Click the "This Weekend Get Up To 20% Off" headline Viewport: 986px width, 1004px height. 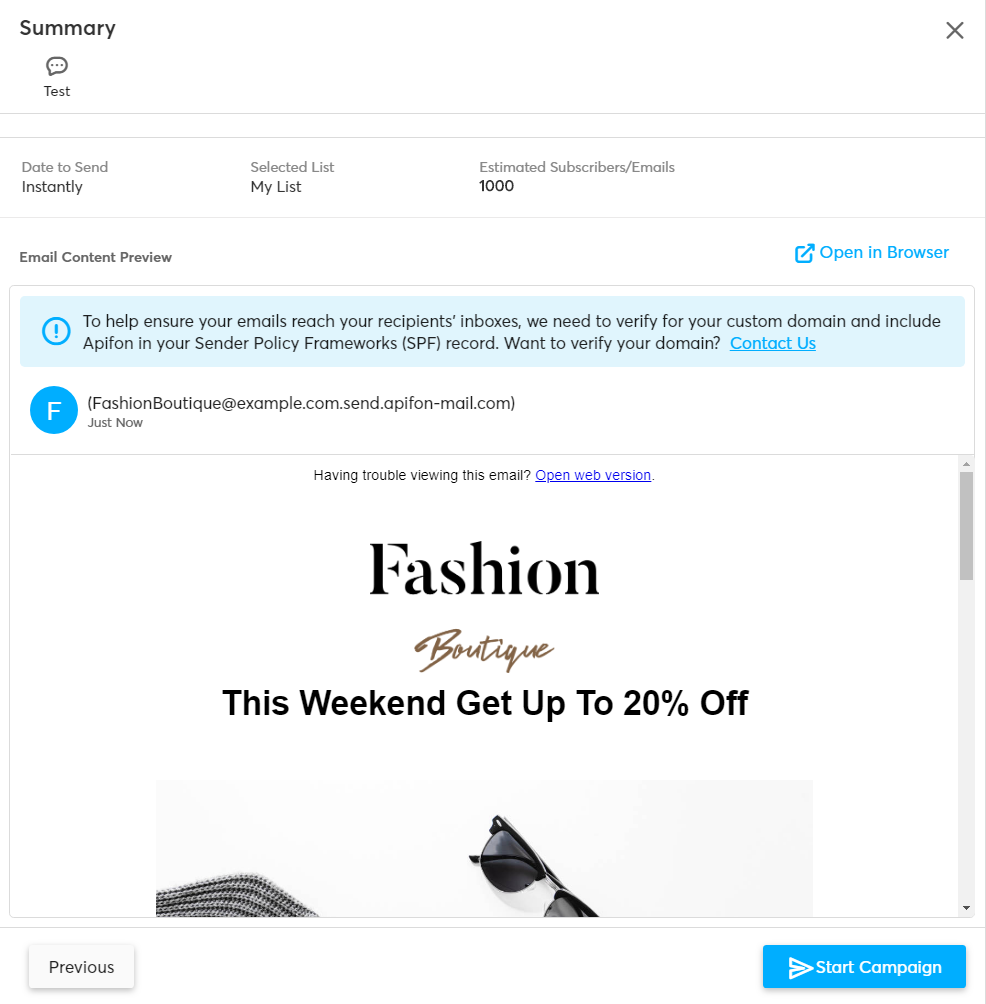[484, 703]
